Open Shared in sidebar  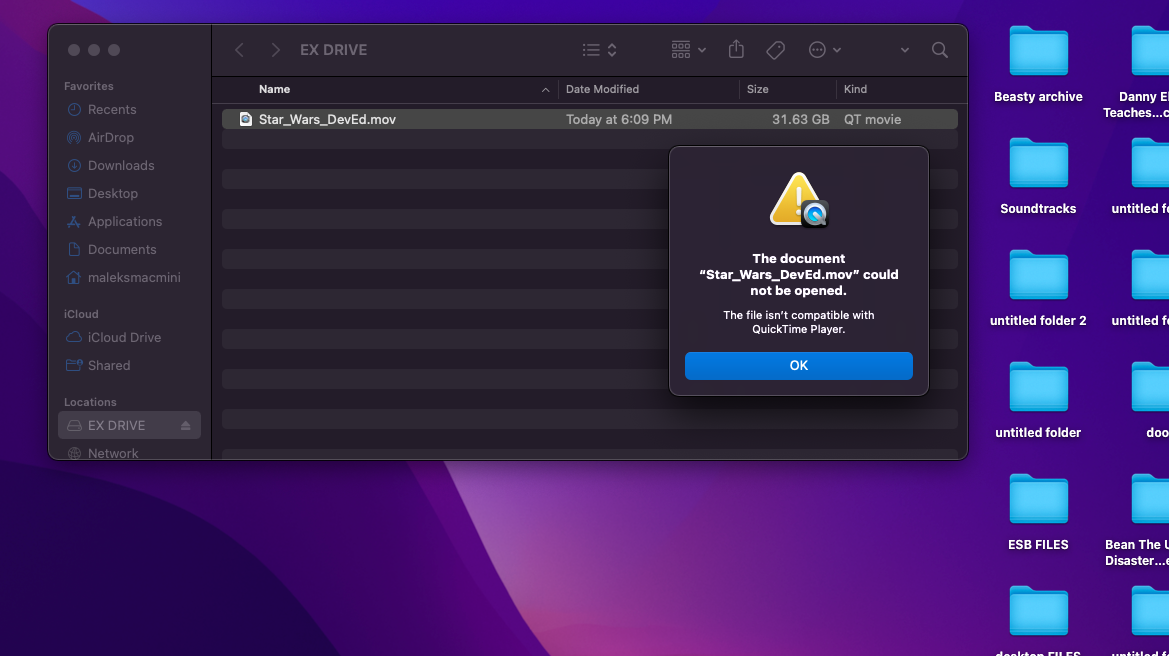tap(109, 365)
